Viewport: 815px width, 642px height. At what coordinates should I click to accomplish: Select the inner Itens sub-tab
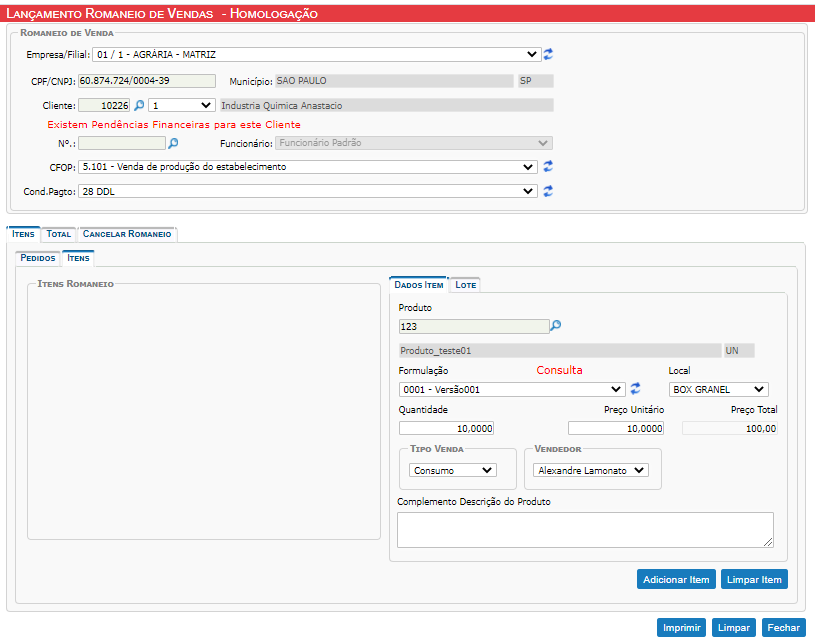point(78,258)
